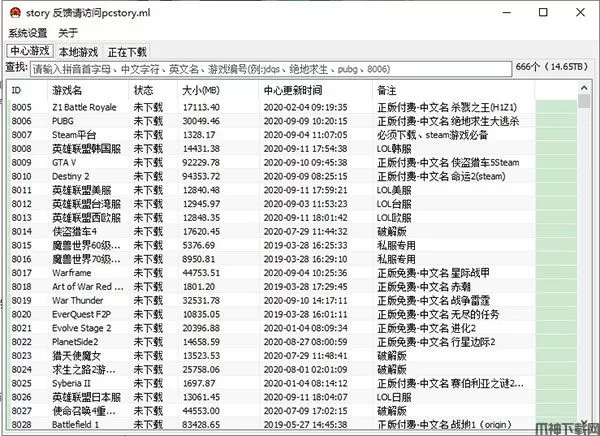Viewport: 600px width, 436px height.
Task: Click update time 2020-09-11 17:54:38
Action: [x=305, y=149]
